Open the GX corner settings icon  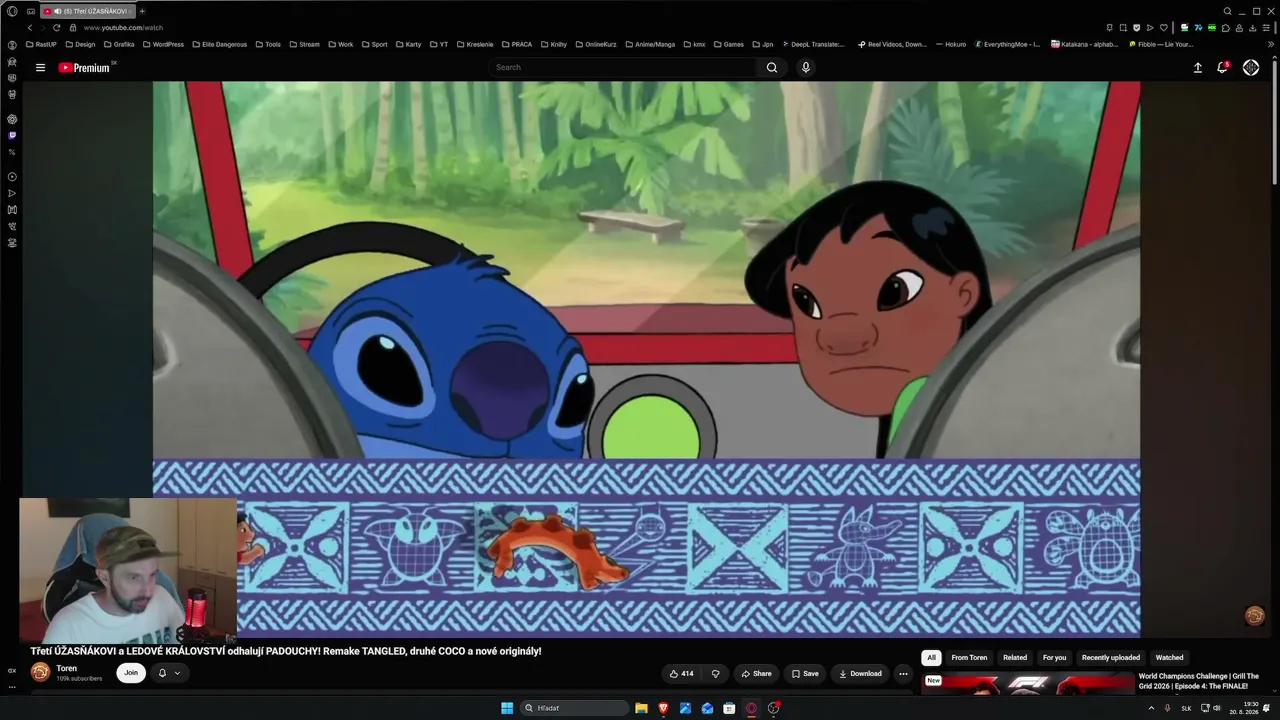point(12,671)
